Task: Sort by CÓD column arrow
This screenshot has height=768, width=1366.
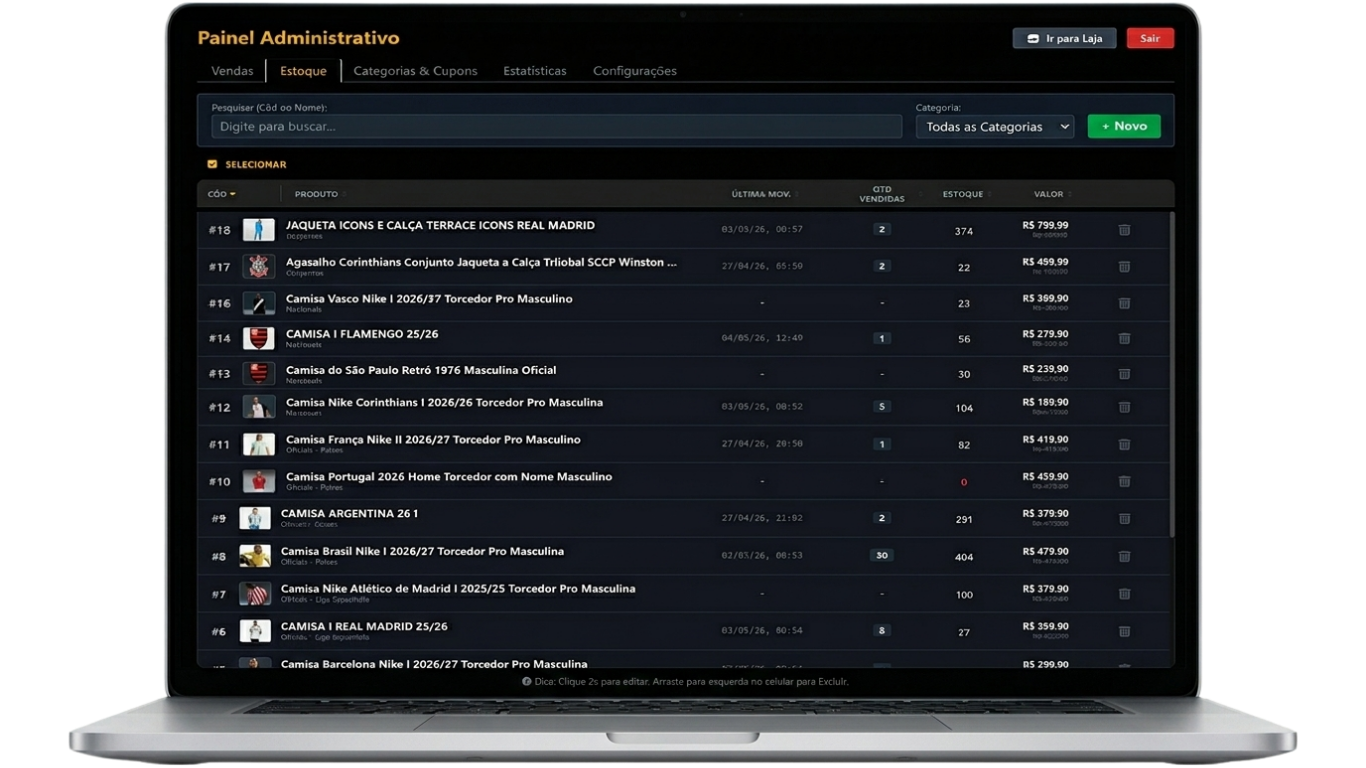Action: [x=233, y=194]
